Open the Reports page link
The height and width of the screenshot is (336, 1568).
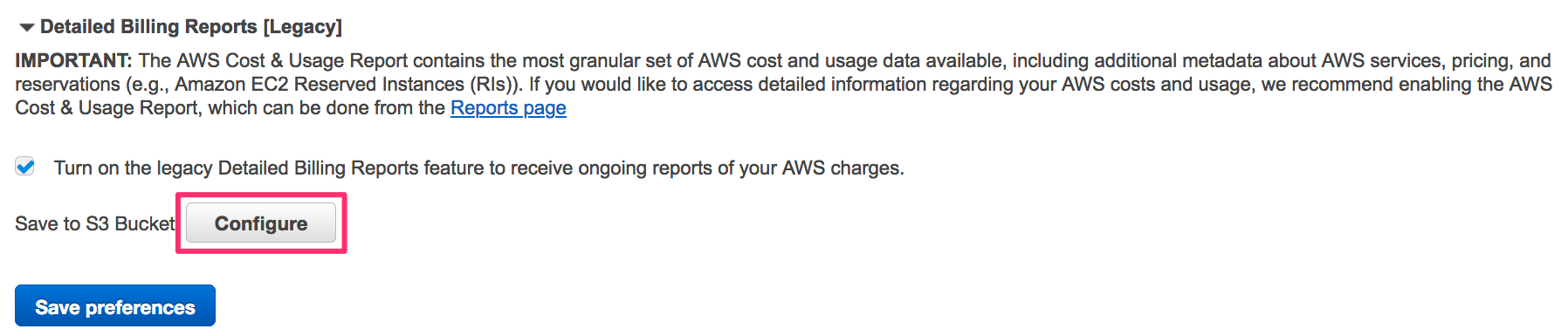(508, 108)
